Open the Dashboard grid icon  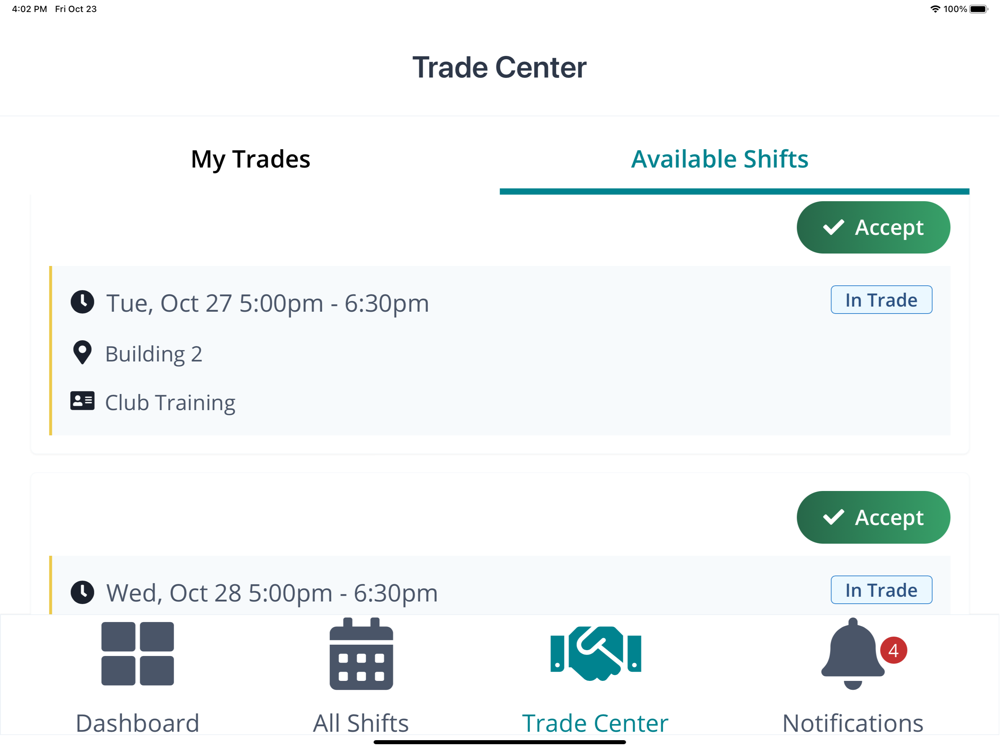(x=137, y=654)
